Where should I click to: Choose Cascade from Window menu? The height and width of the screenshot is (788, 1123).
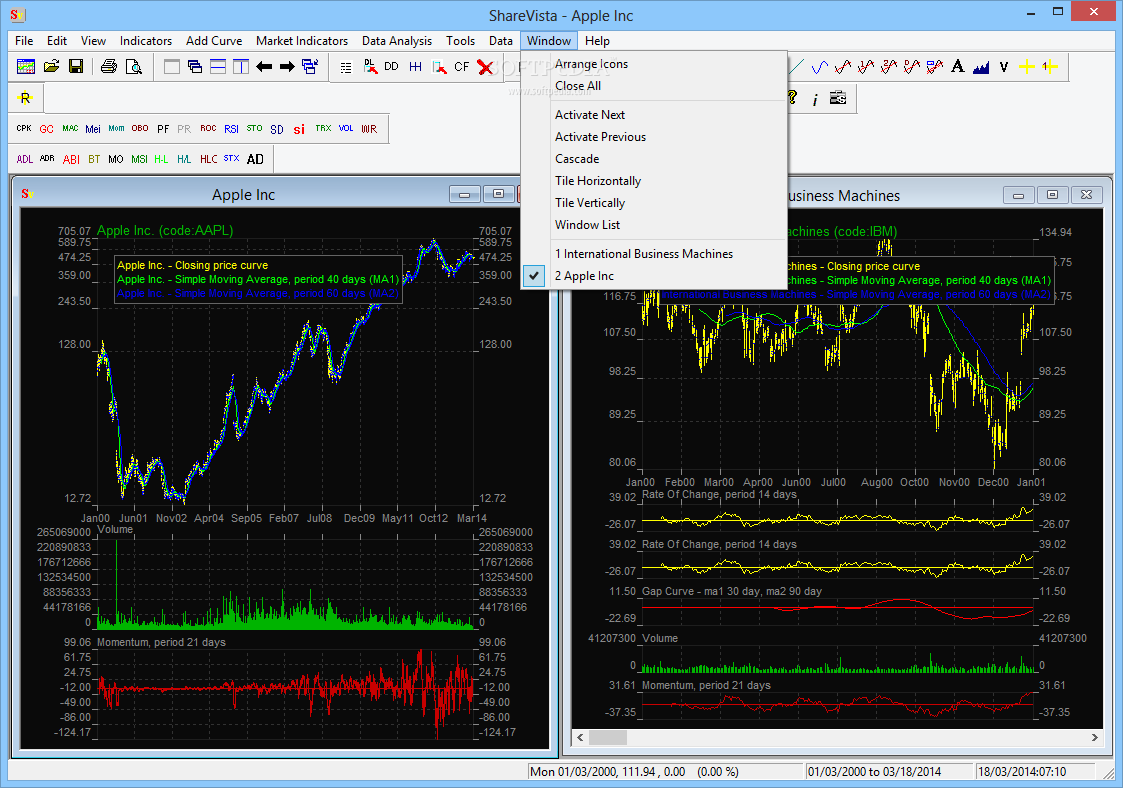pos(654,159)
